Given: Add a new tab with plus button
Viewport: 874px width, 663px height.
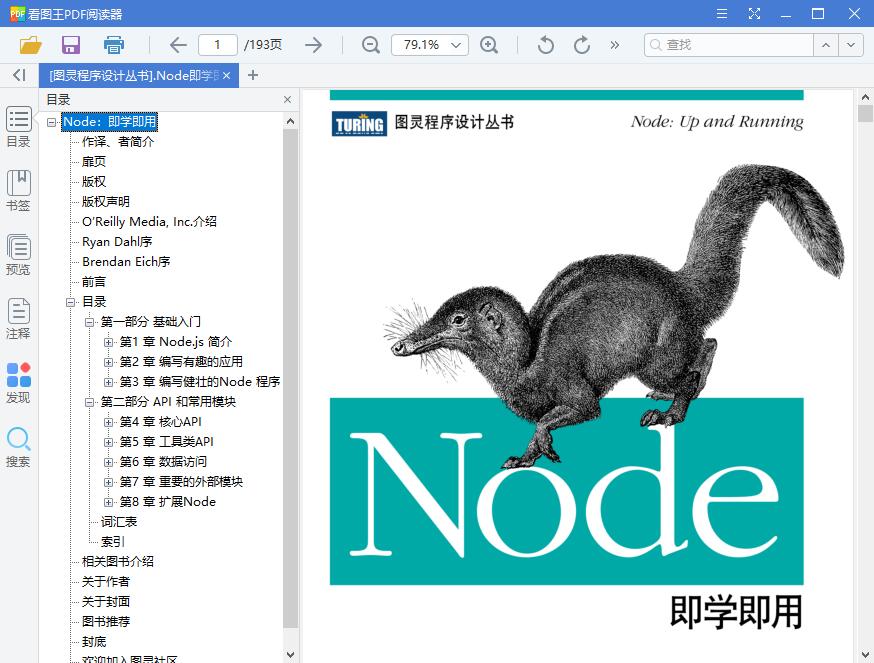Looking at the screenshot, I should point(253,75).
